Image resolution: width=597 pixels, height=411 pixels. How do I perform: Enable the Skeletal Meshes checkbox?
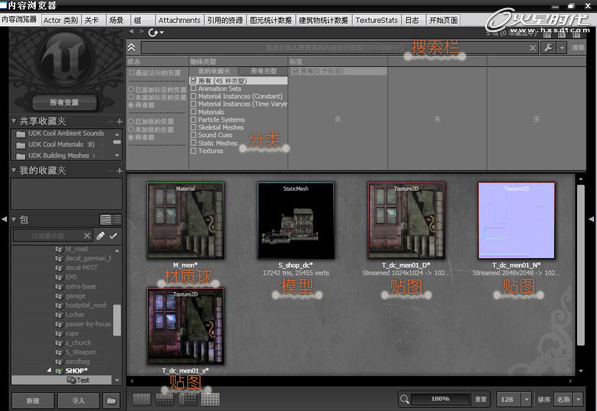[x=193, y=127]
